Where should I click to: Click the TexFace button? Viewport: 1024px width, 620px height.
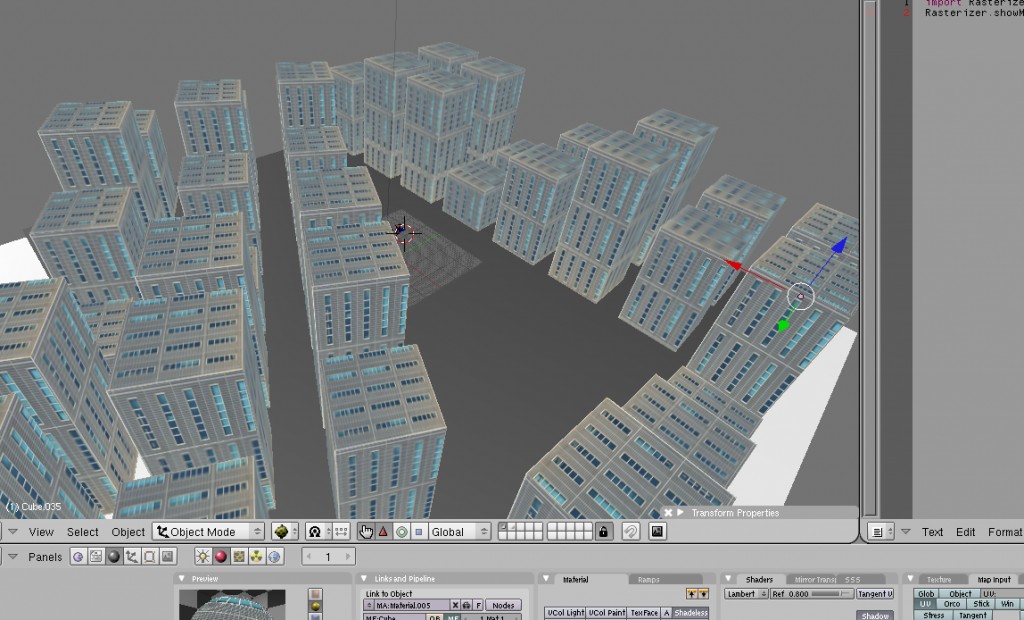coord(644,613)
